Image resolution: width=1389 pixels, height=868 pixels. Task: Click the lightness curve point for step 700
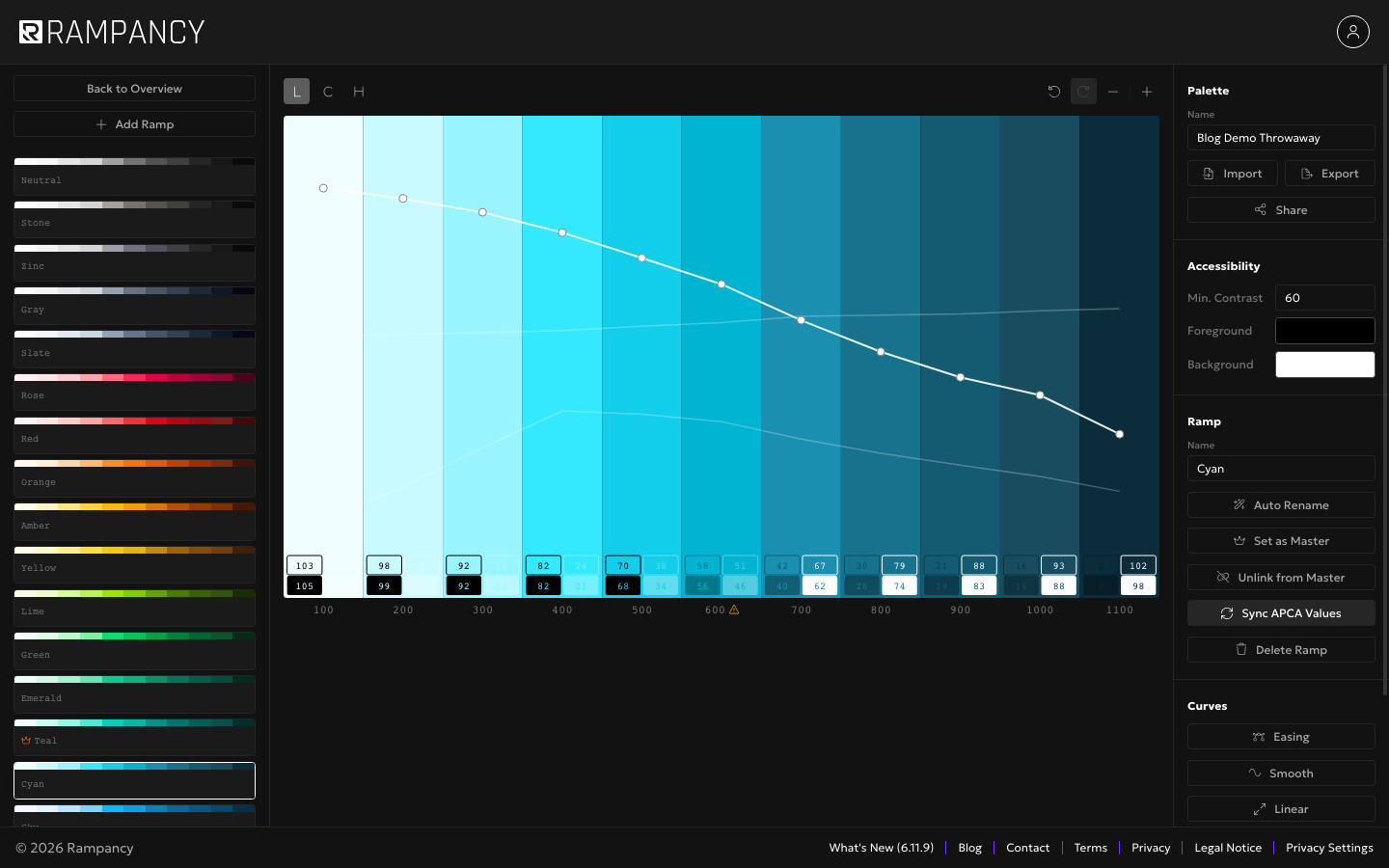[802, 320]
